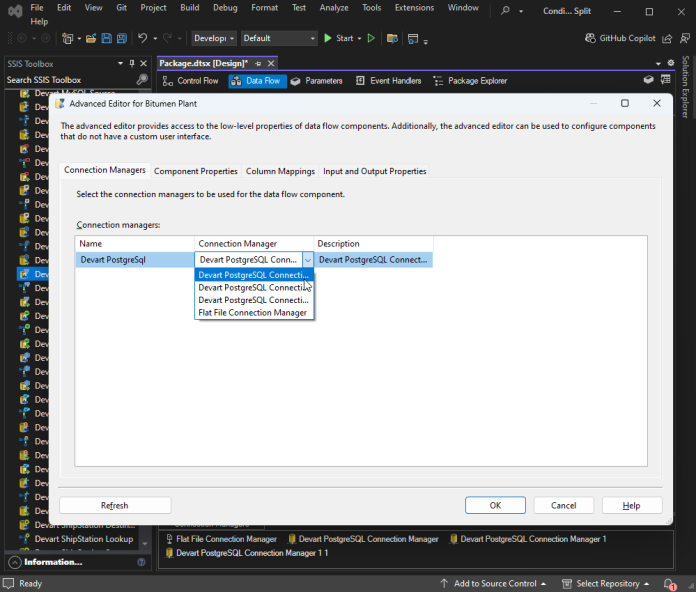Open Component Properties tab
Screen dimensions: 696x592
tap(196, 171)
